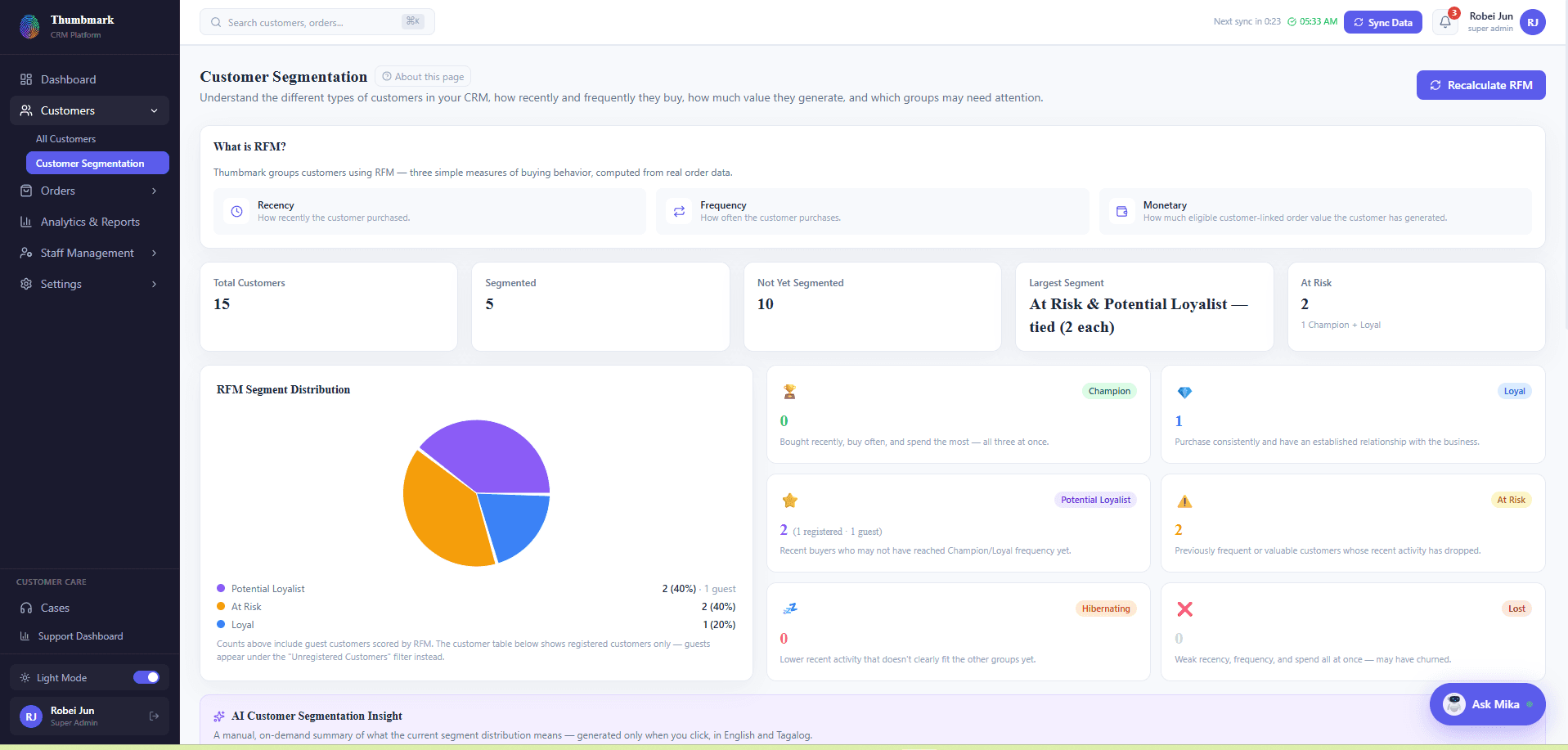Click the Loyal segment badge
Screen dimensions: 1568x750
click(x=1514, y=391)
